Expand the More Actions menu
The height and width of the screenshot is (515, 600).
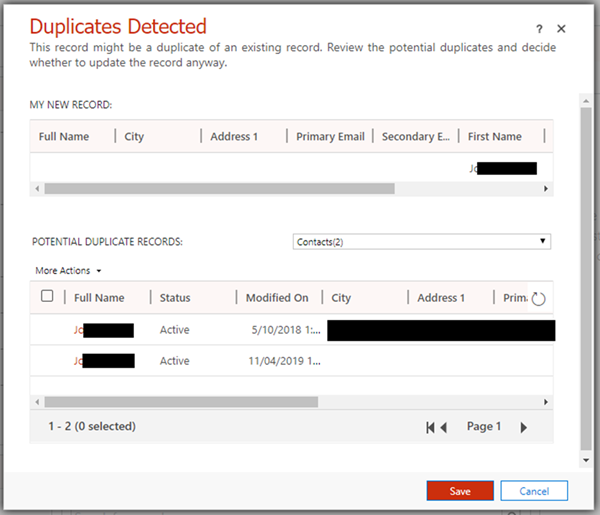tap(68, 270)
